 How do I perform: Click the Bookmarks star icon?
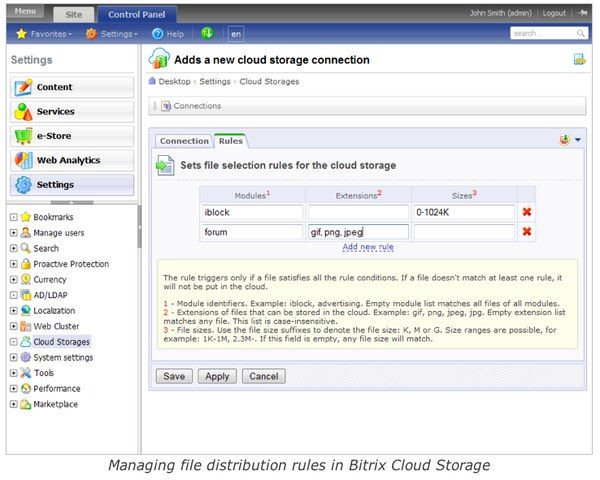tap(26, 217)
